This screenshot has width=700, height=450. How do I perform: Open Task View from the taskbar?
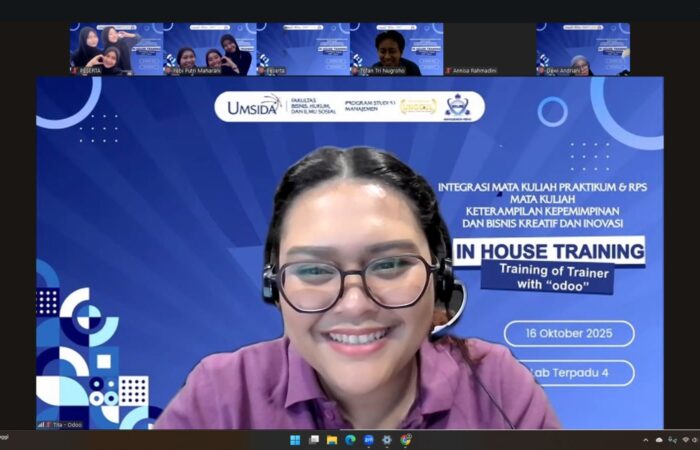click(x=314, y=440)
